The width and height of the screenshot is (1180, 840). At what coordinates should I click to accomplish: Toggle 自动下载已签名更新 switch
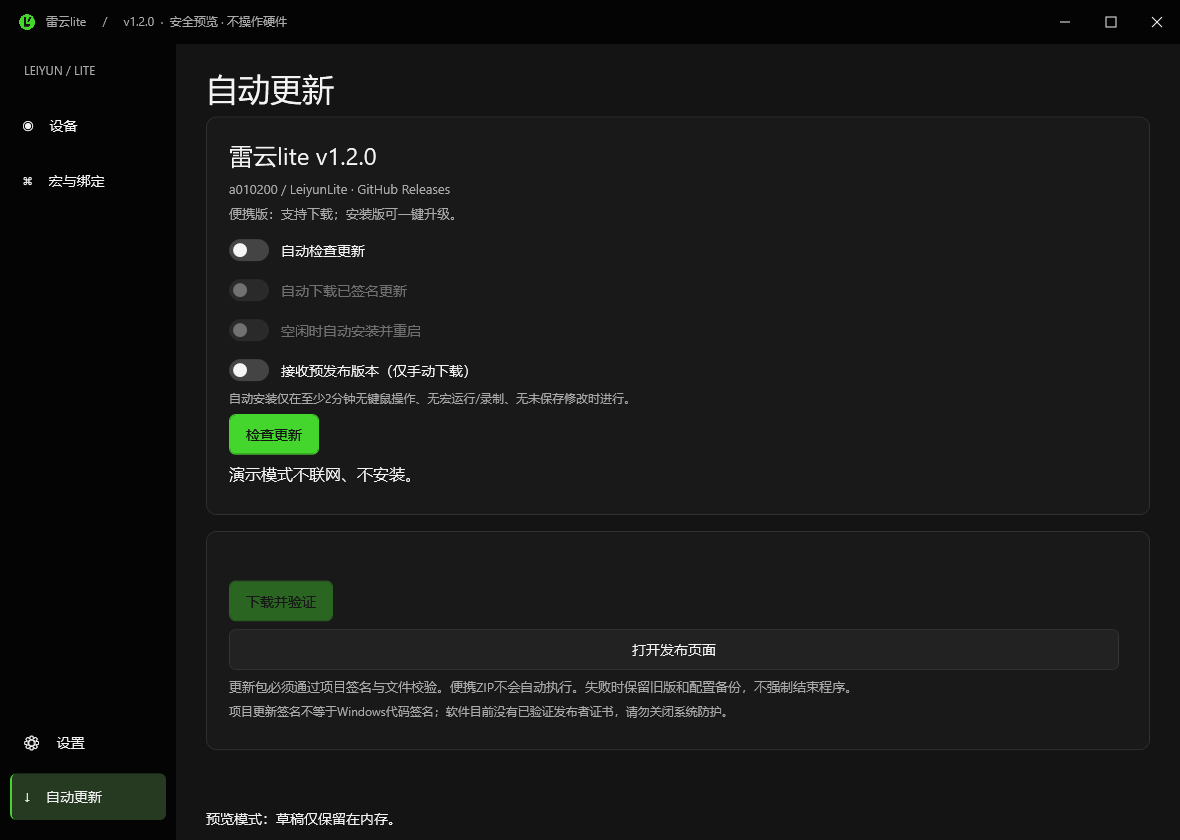(x=249, y=291)
